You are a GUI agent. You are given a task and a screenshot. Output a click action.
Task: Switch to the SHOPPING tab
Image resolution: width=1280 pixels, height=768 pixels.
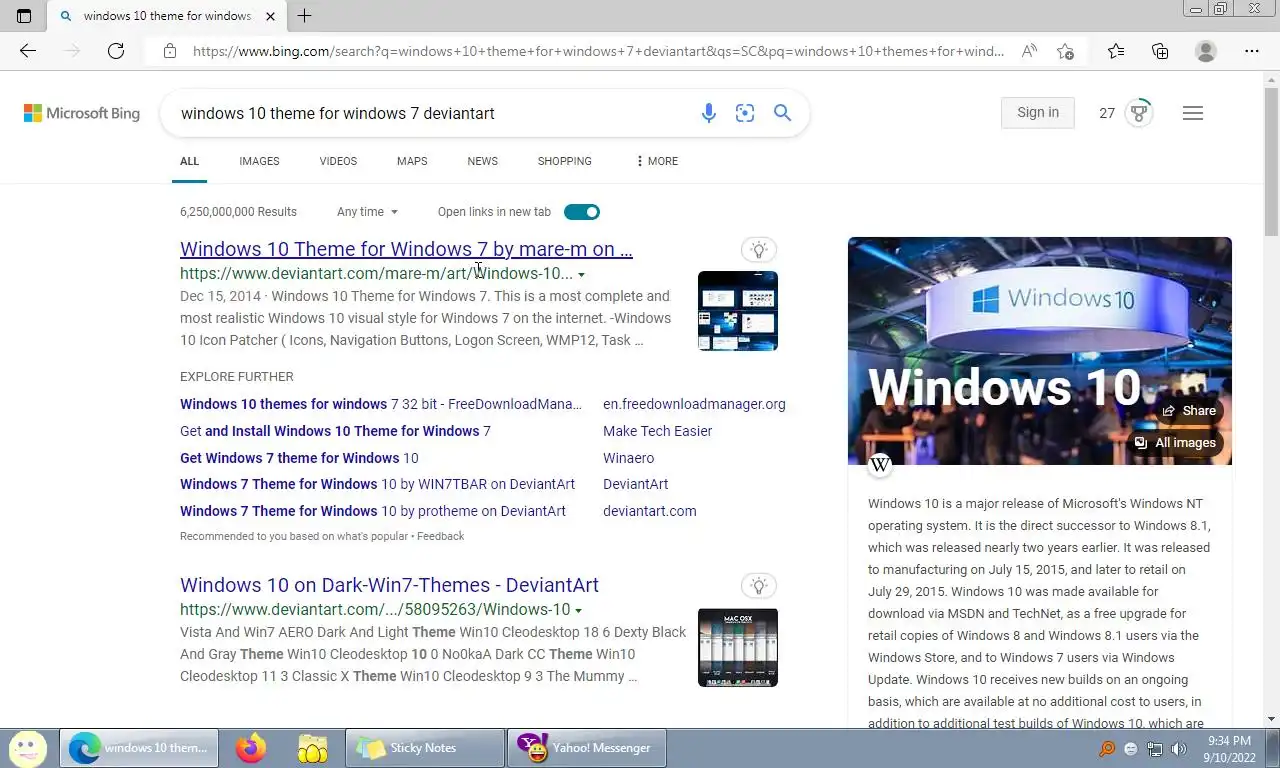coord(564,161)
